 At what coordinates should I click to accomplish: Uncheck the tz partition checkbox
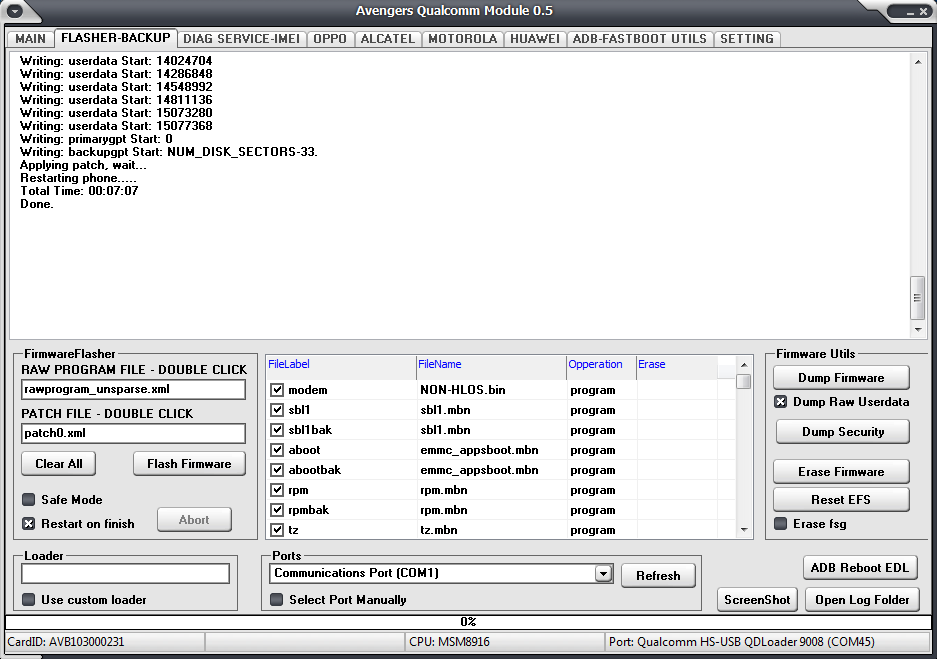(x=277, y=530)
